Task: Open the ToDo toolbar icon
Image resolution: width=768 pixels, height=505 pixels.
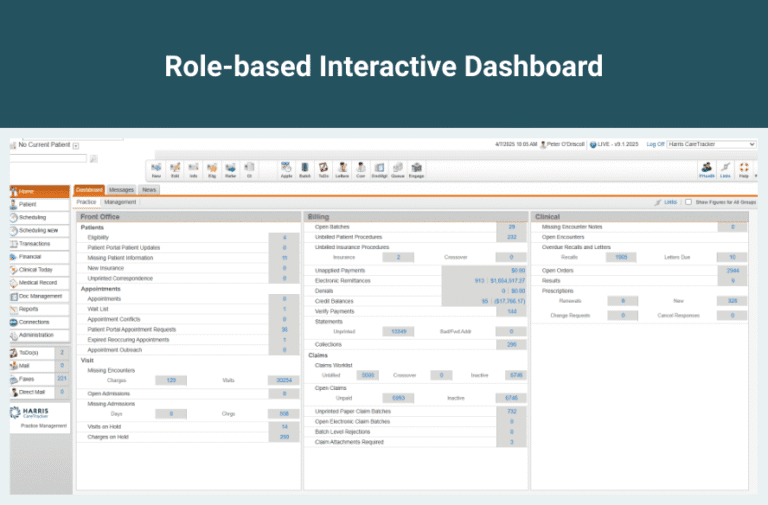Action: point(323,170)
